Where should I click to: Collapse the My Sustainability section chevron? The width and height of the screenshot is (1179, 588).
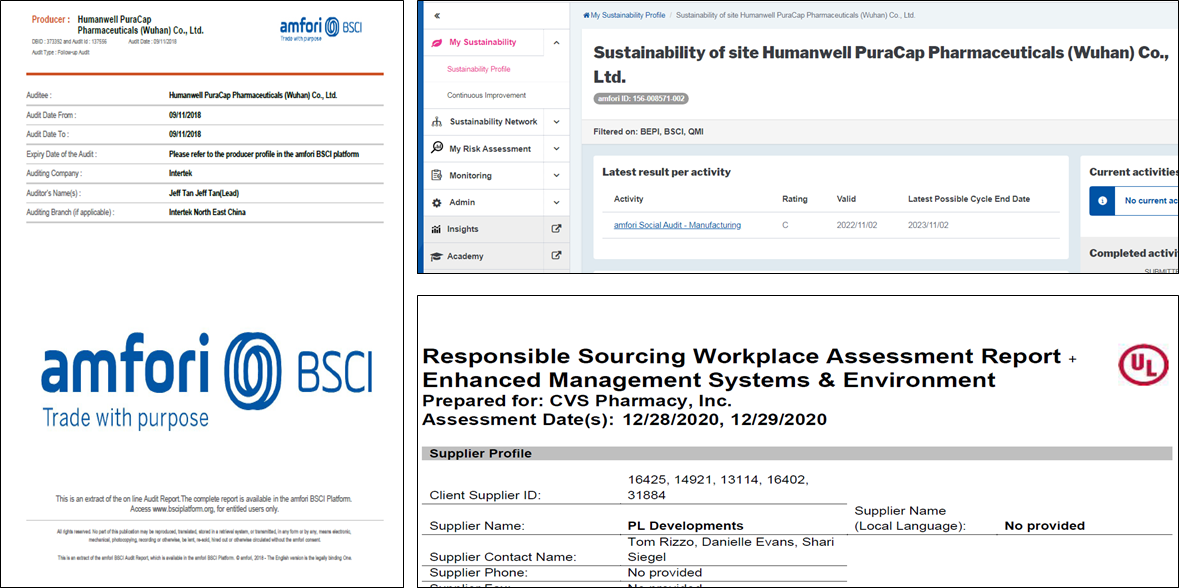point(556,43)
